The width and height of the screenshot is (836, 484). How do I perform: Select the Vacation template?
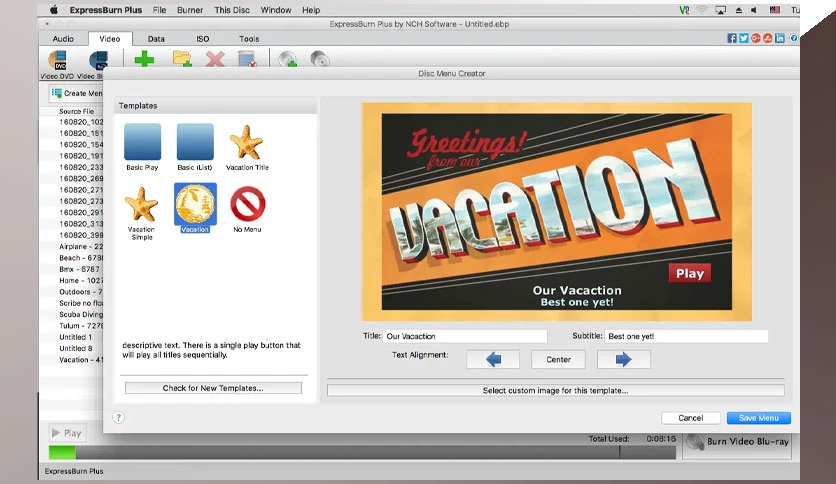tap(195, 208)
